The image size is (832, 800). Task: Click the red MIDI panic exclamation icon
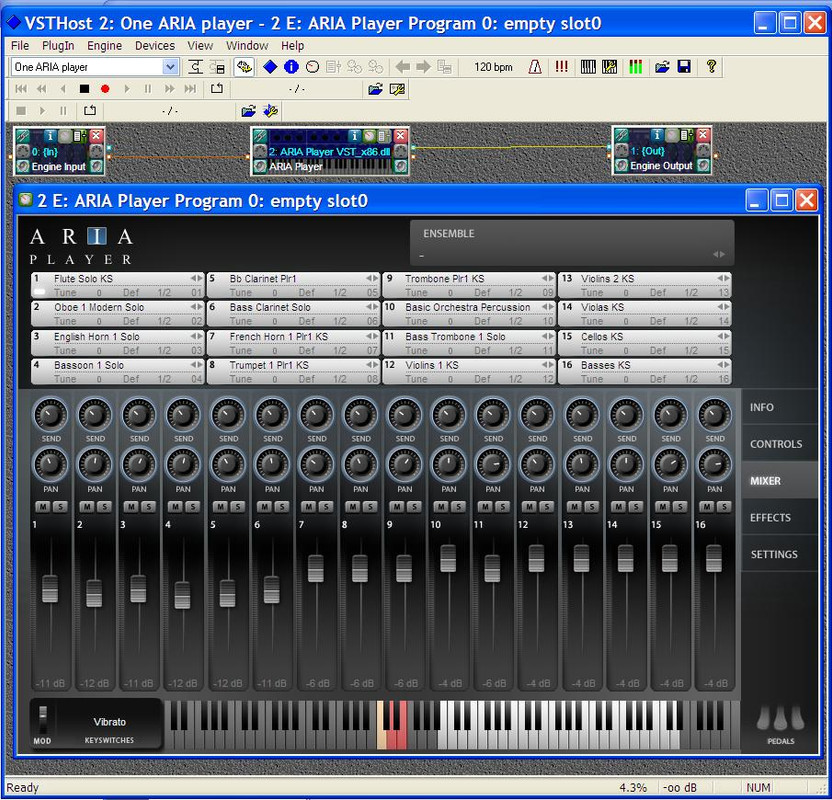click(x=561, y=67)
